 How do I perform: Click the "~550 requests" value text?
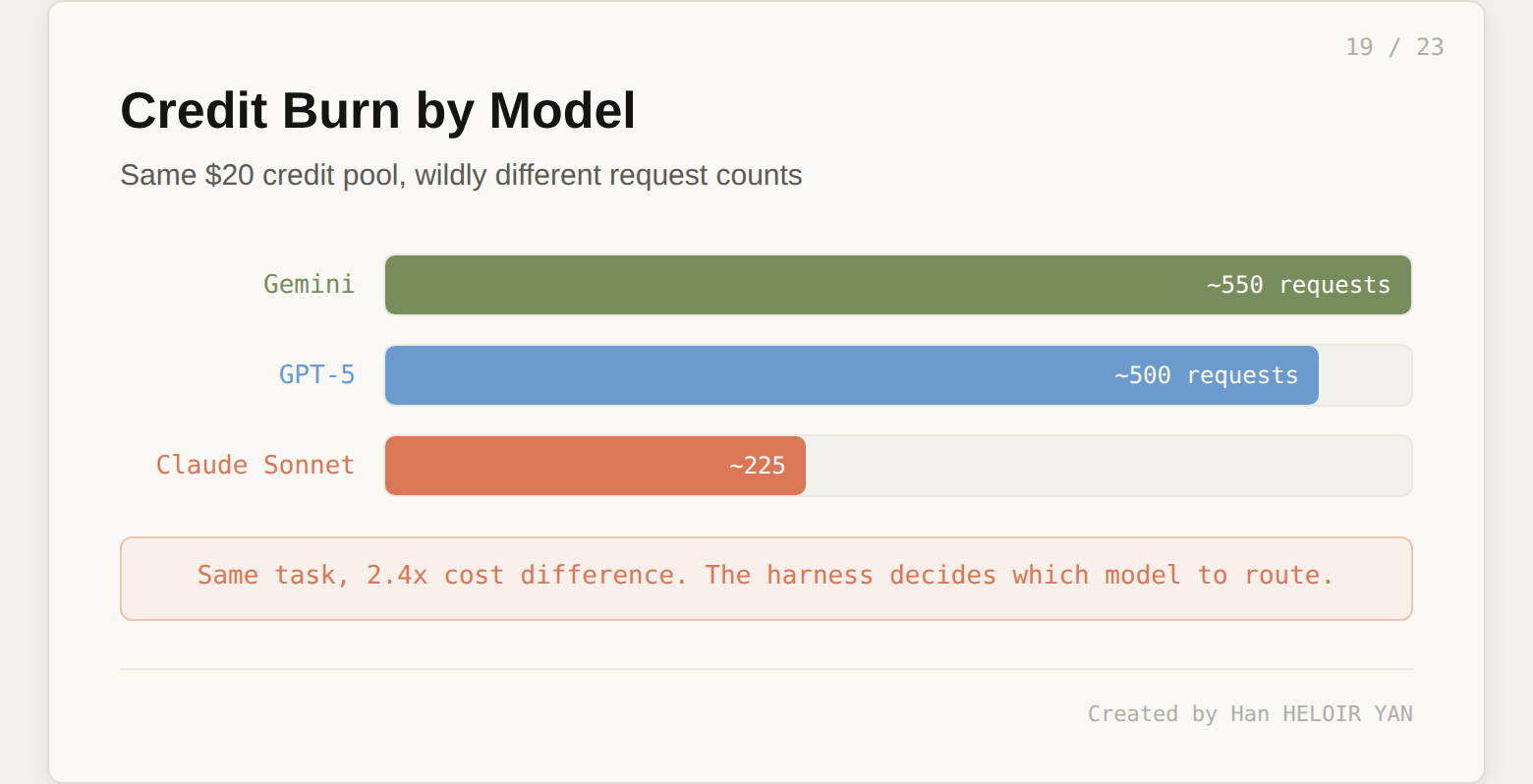point(1298,285)
